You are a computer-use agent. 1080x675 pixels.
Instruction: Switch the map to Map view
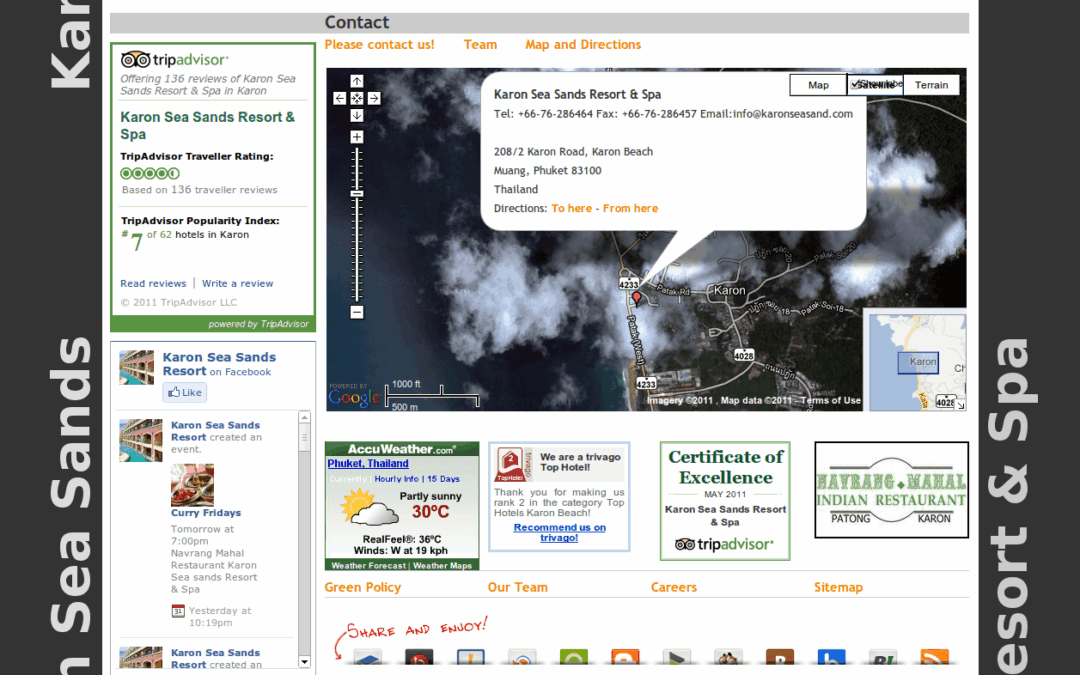coord(818,85)
